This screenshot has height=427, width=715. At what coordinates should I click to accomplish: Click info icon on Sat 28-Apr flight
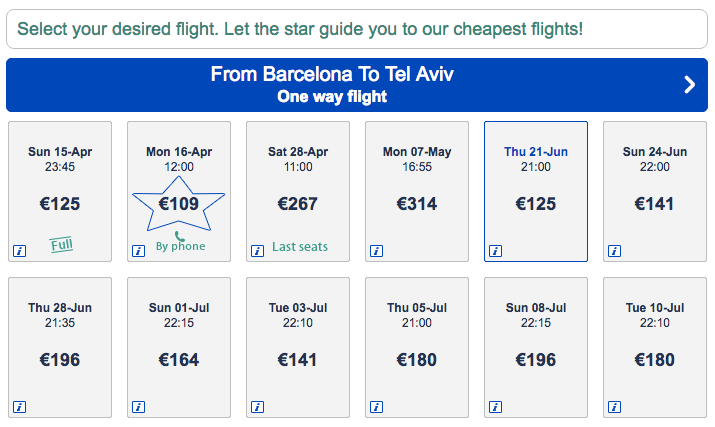click(257, 250)
